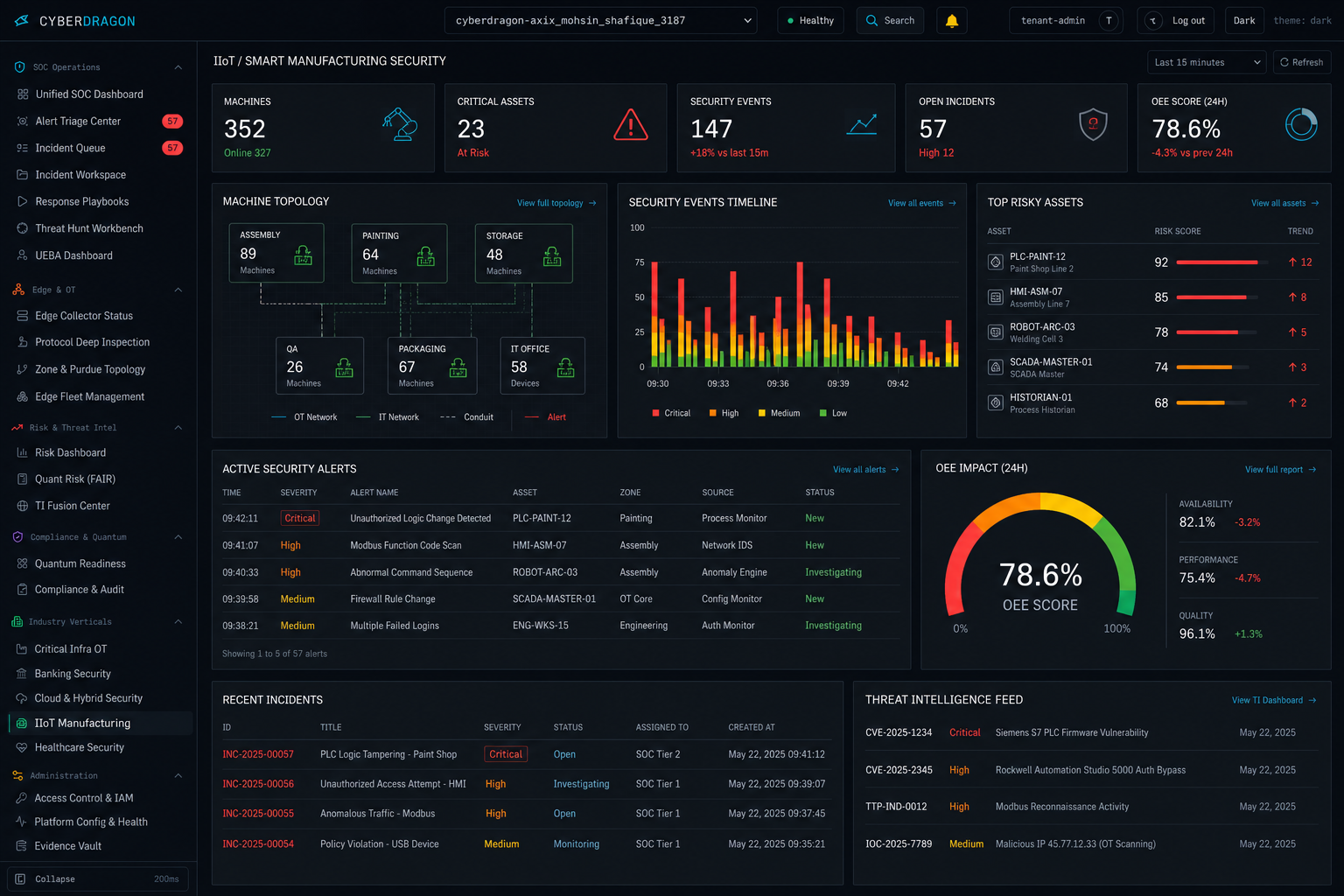
Task: Select IIoT Manufacturing menu item
Action: coord(99,723)
